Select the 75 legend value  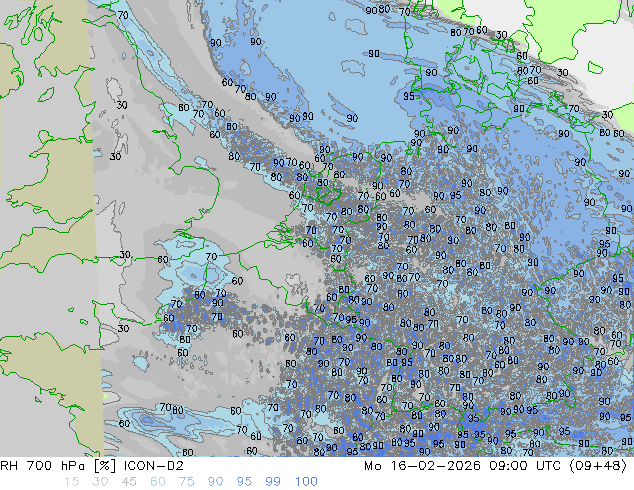187,481
